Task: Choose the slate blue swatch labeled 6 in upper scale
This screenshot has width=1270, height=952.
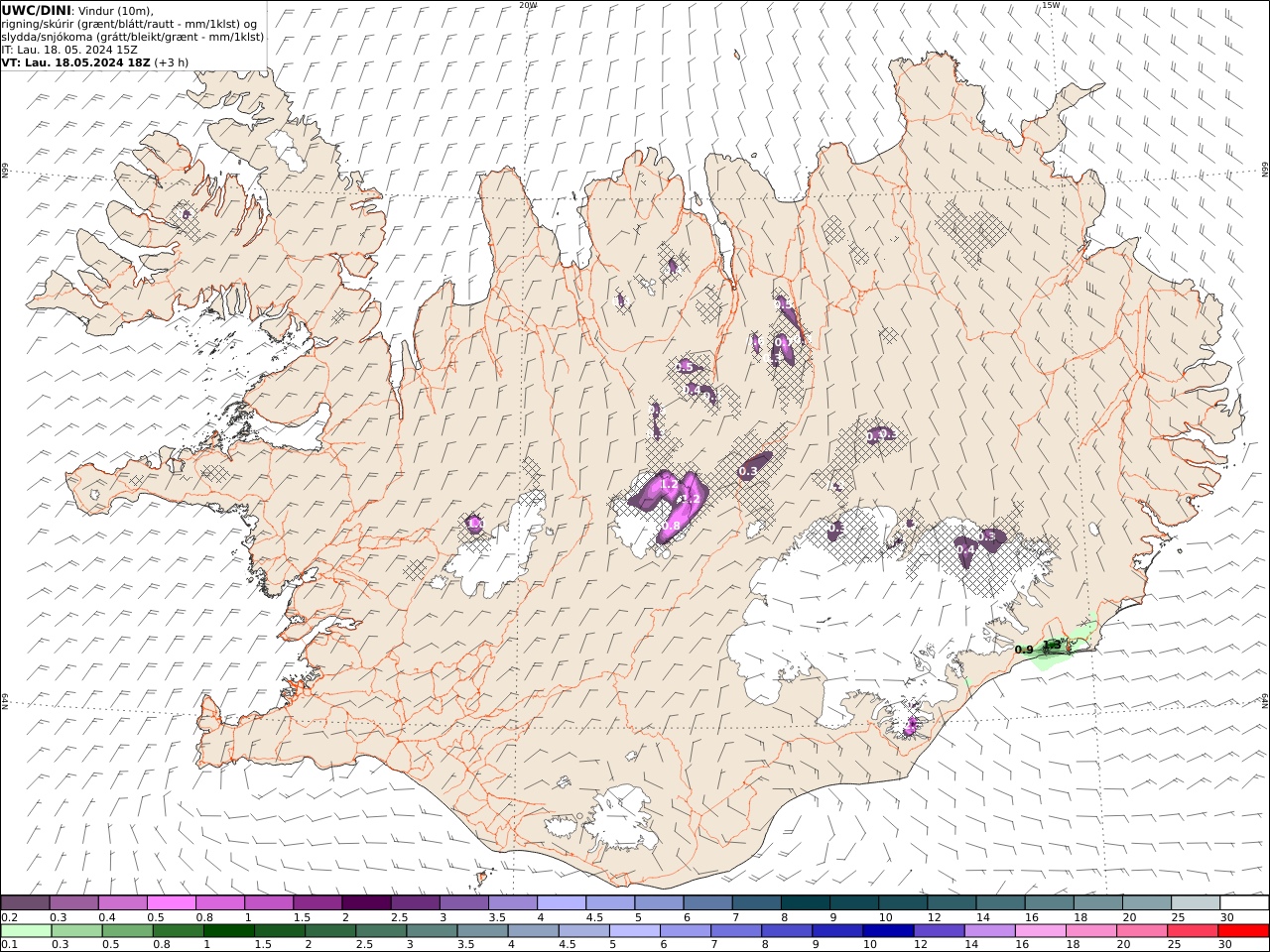Action: coord(707,902)
